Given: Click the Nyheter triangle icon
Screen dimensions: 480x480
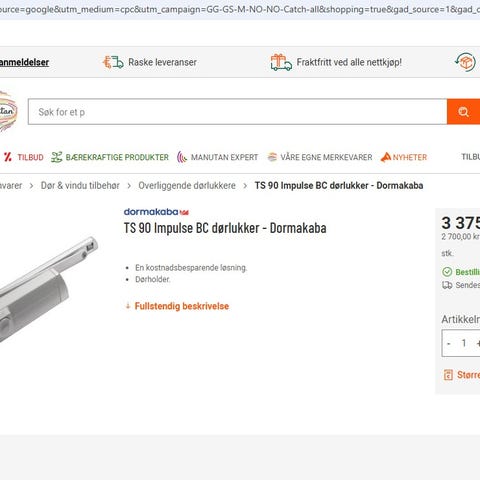Looking at the screenshot, I should coord(386,157).
